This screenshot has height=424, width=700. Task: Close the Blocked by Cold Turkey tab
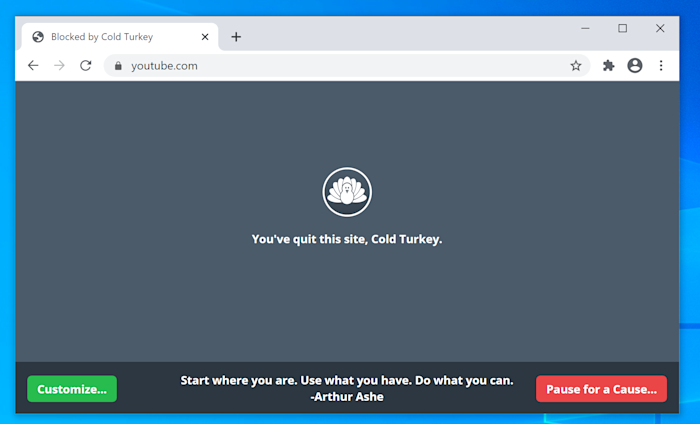point(205,37)
